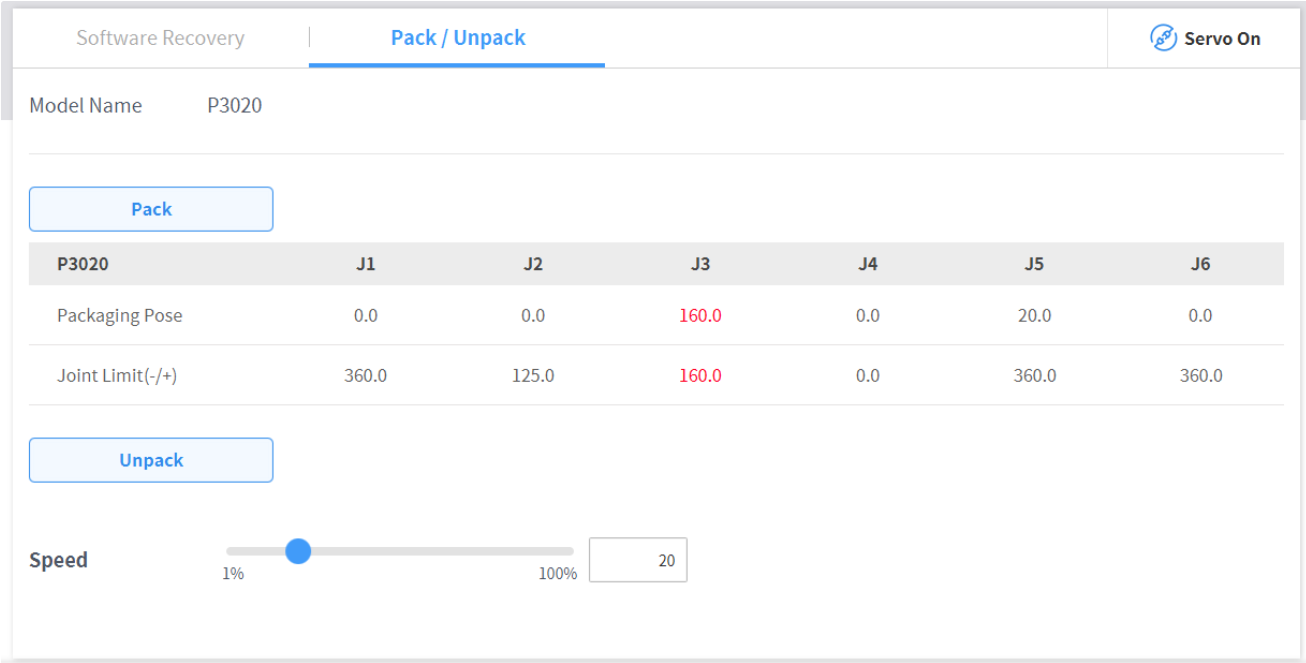Select the Pack / Unpack tab
Image resolution: width=1306 pixels, height=663 pixels.
[x=457, y=38]
